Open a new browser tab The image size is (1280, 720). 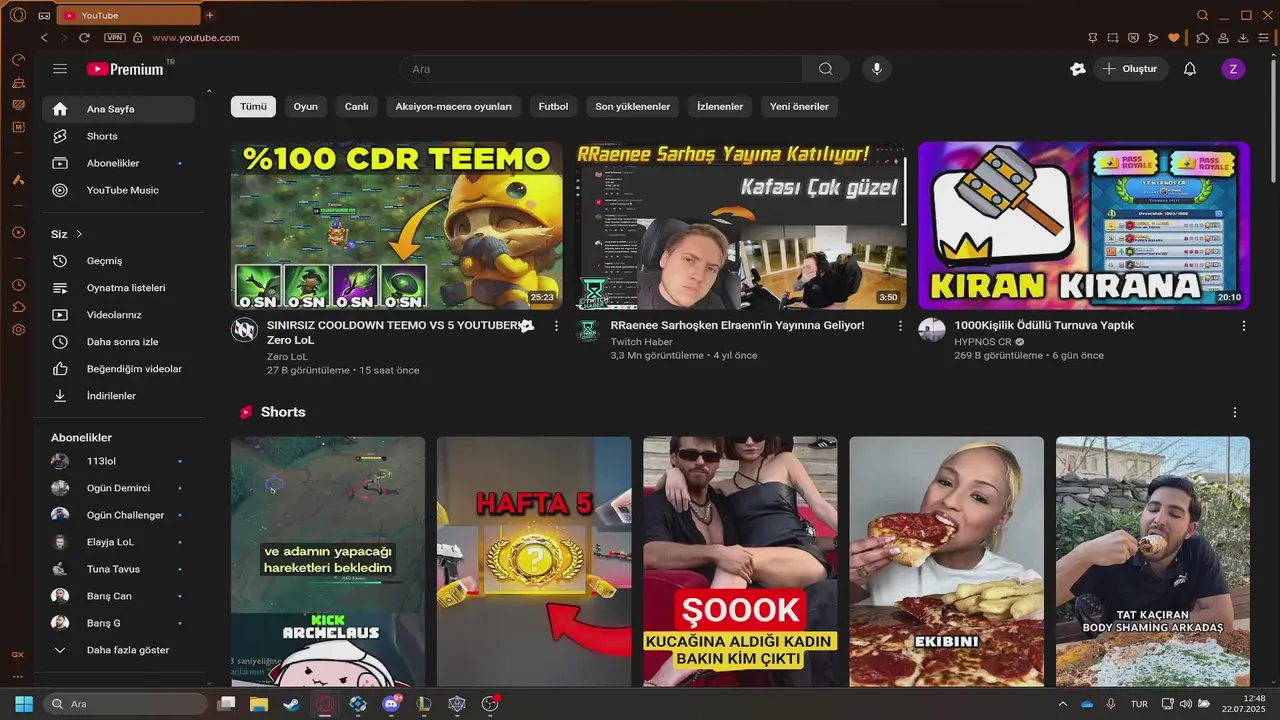coord(209,15)
